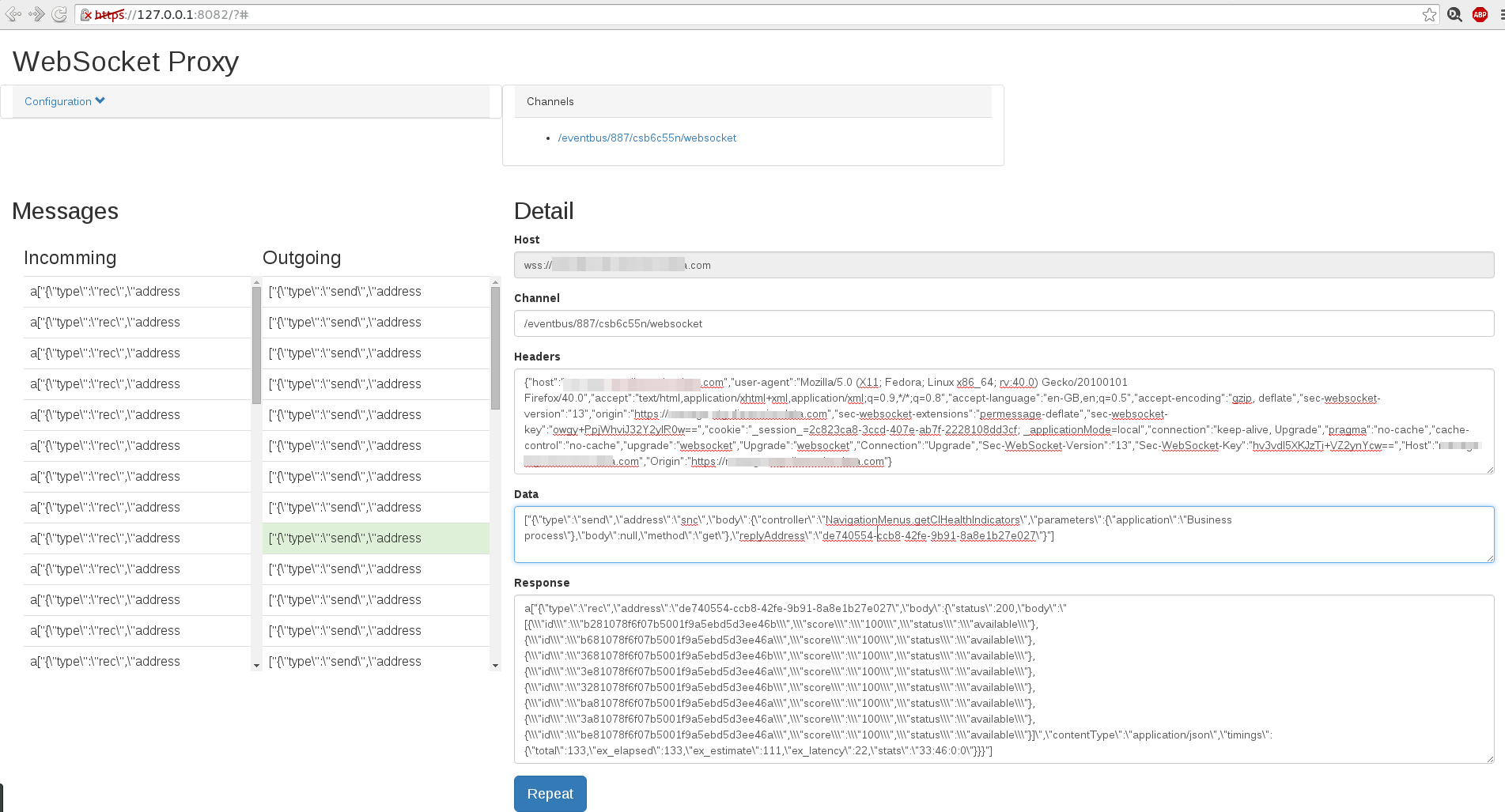Viewport: 1505px width, 812px height.
Task: Click inside the Headers text area
Action: (x=1003, y=421)
